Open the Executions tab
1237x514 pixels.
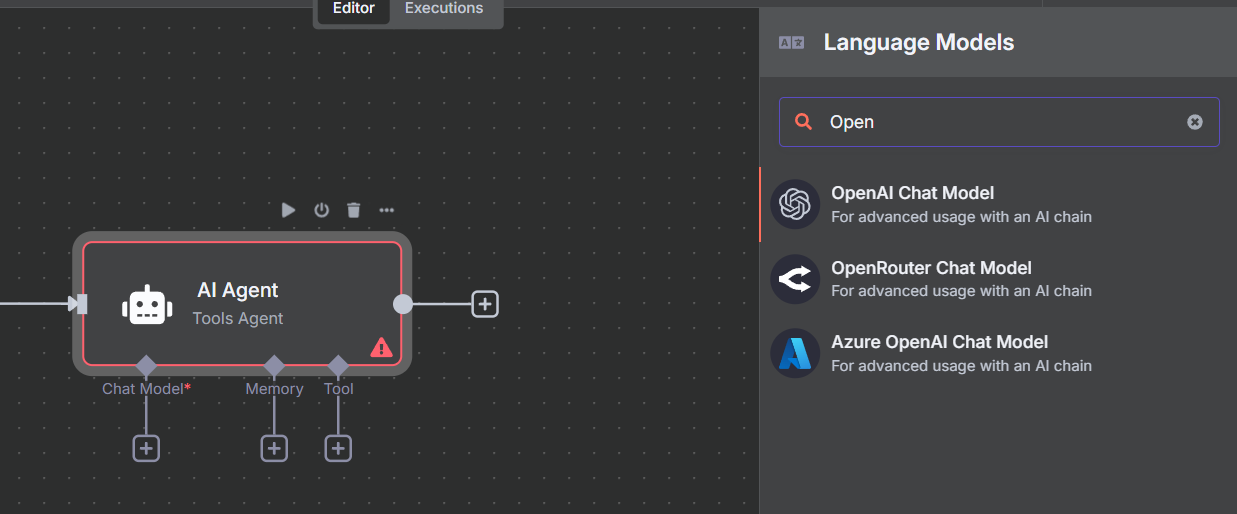coord(444,9)
